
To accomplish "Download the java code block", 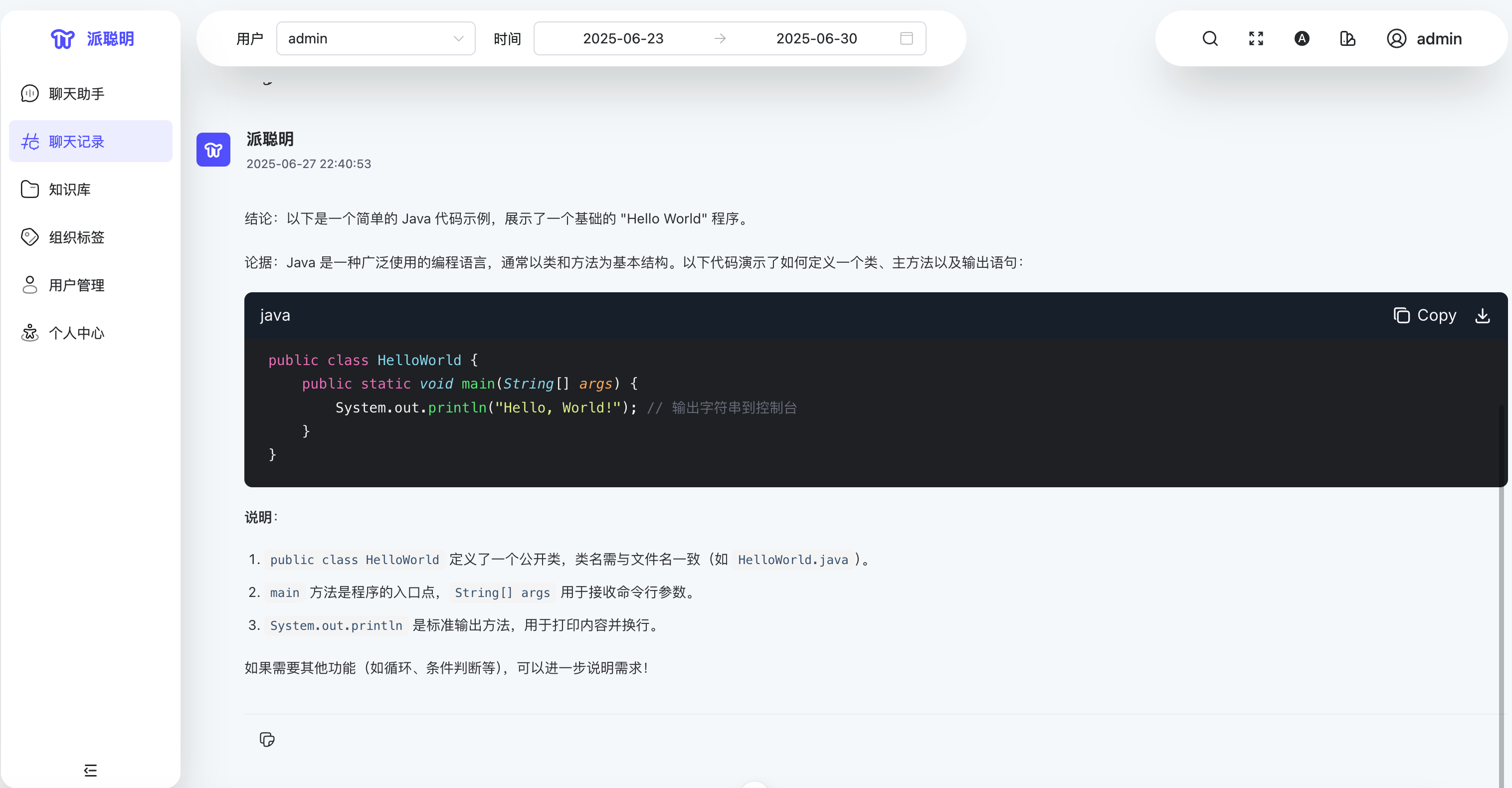I will point(1482,315).
